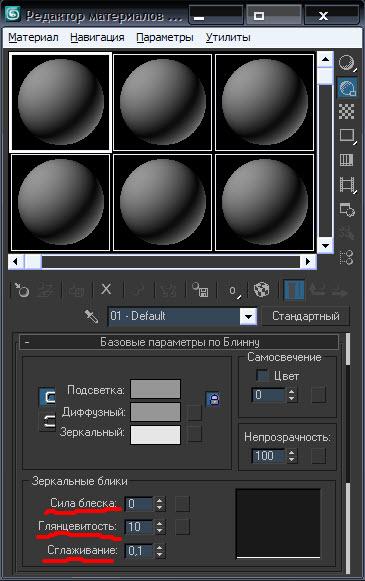
Task: Open the material editor Options icon
Action: pyautogui.click(x=347, y=209)
